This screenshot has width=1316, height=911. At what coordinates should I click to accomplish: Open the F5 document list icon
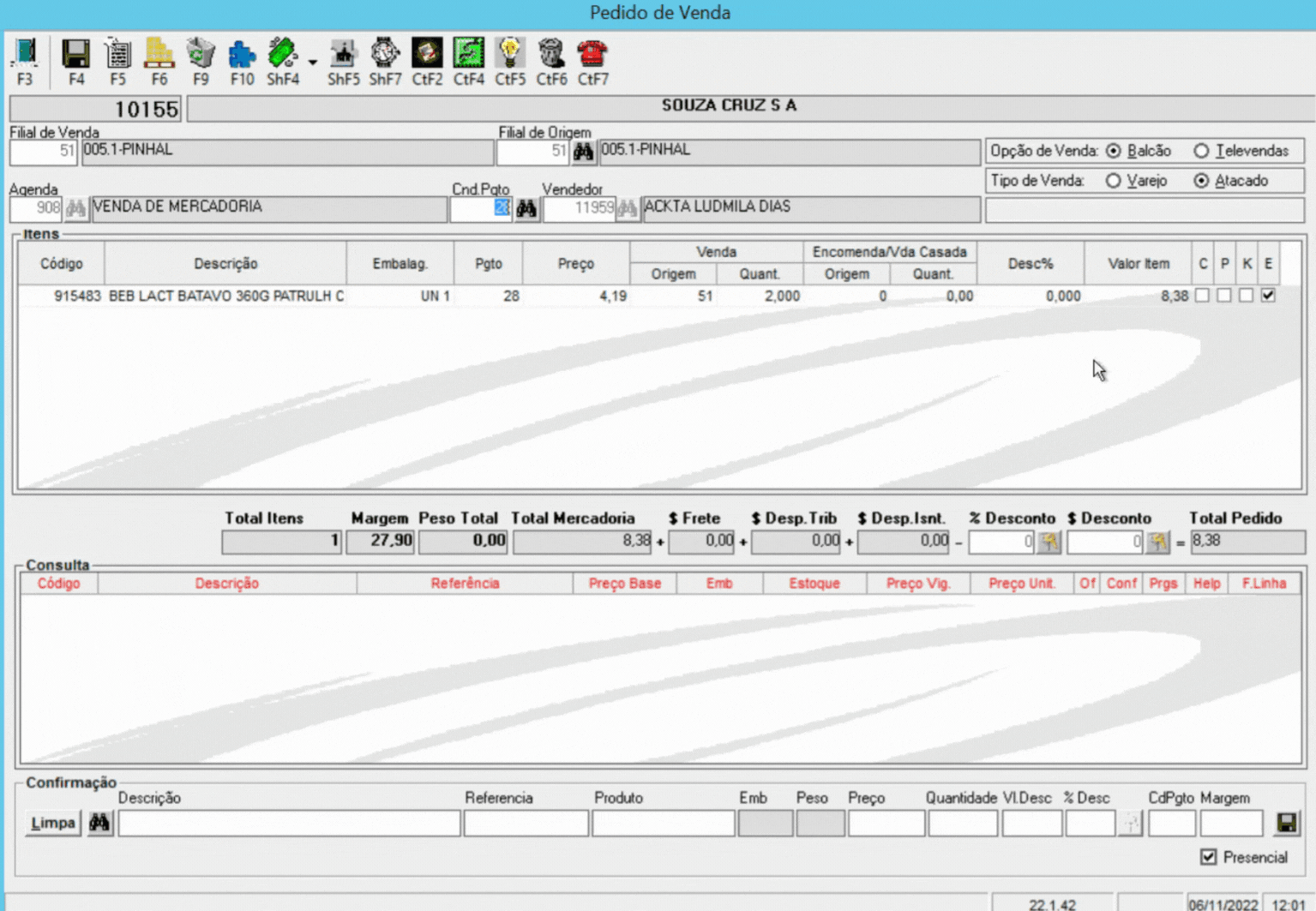[x=117, y=54]
